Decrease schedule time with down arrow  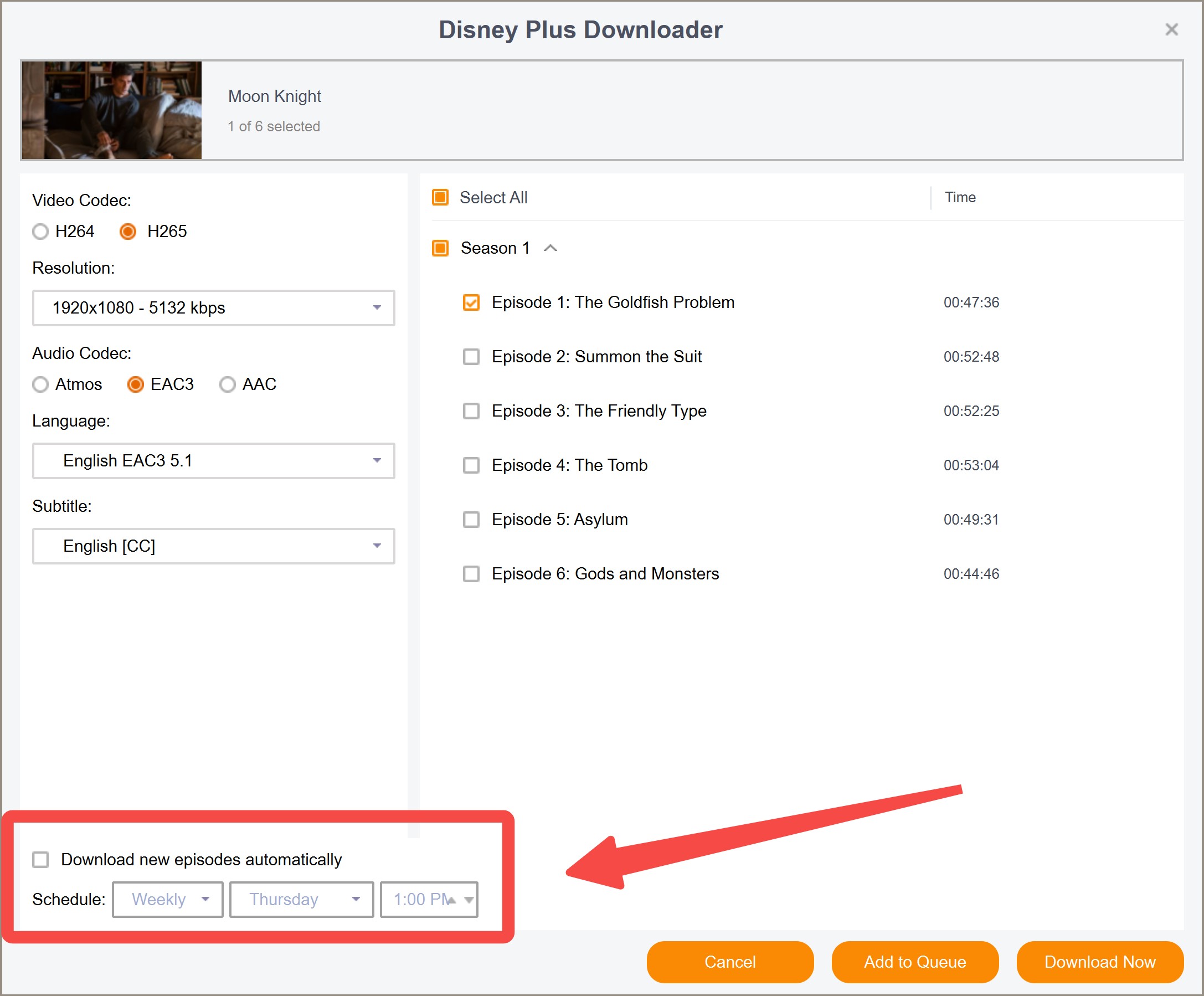[469, 900]
